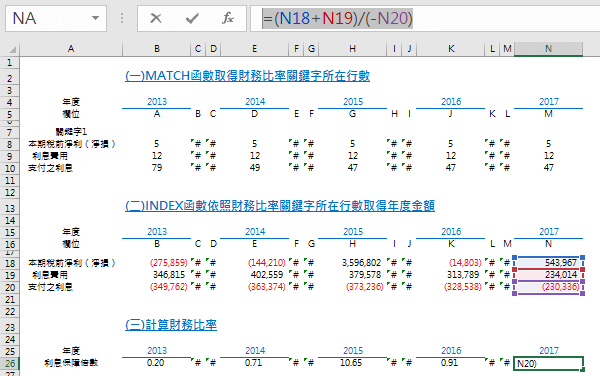Click cell N18 with value 543,967
600x376 pixels.
(548, 263)
